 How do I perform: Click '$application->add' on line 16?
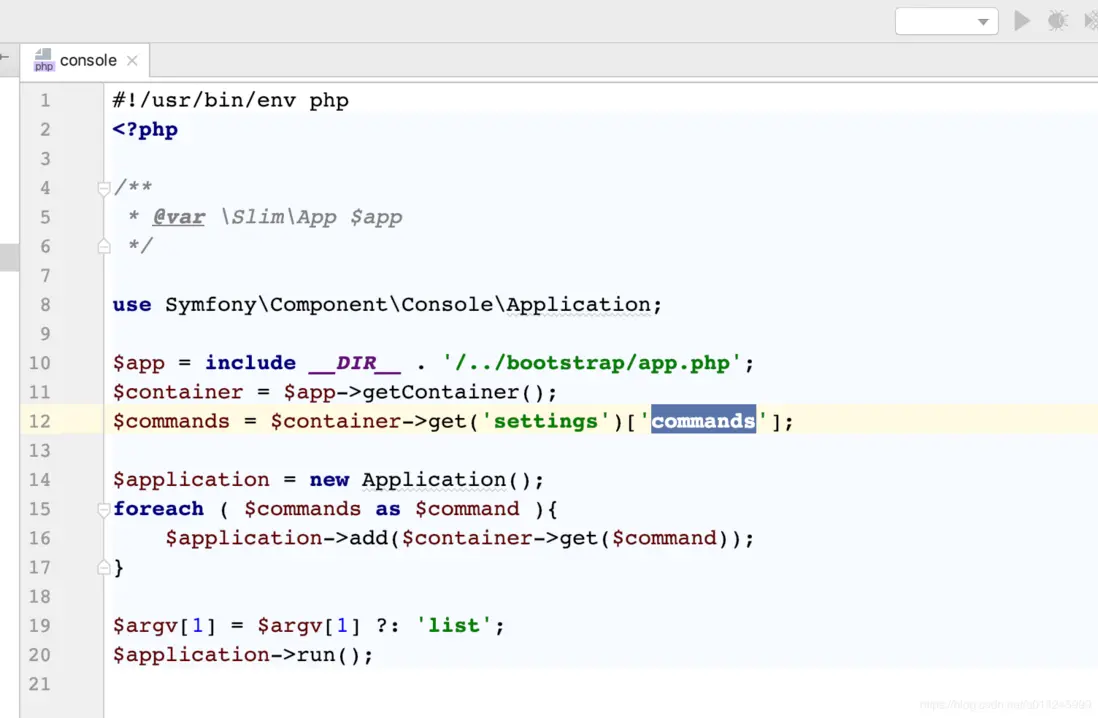(x=277, y=538)
